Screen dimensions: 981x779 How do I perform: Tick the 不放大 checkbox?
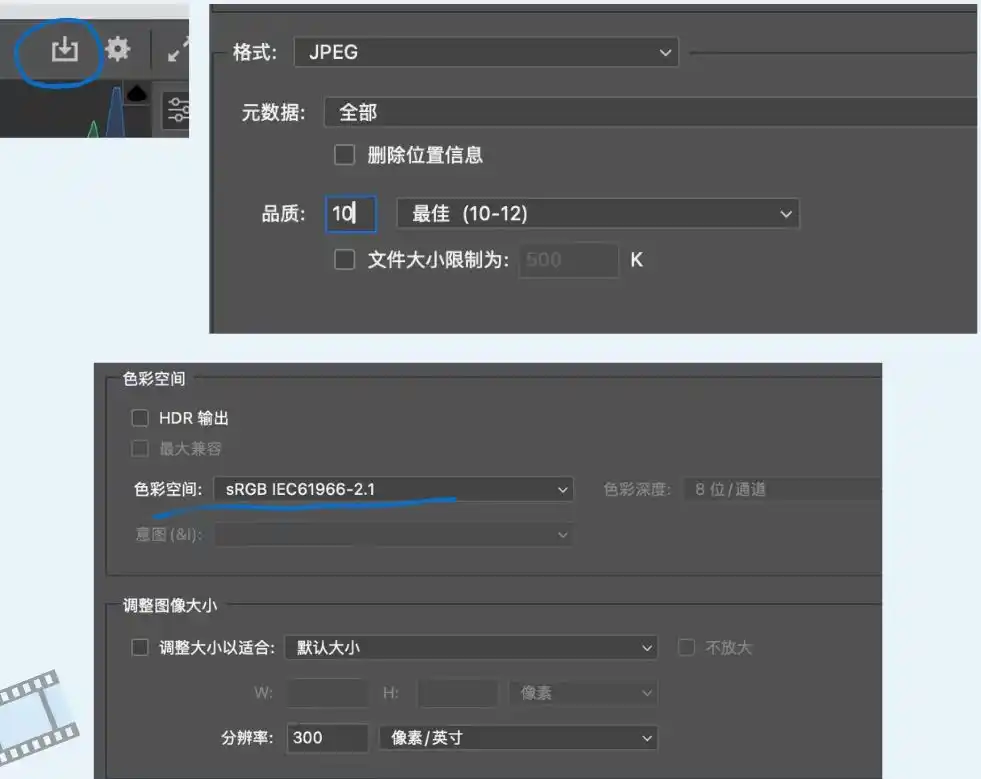(686, 647)
